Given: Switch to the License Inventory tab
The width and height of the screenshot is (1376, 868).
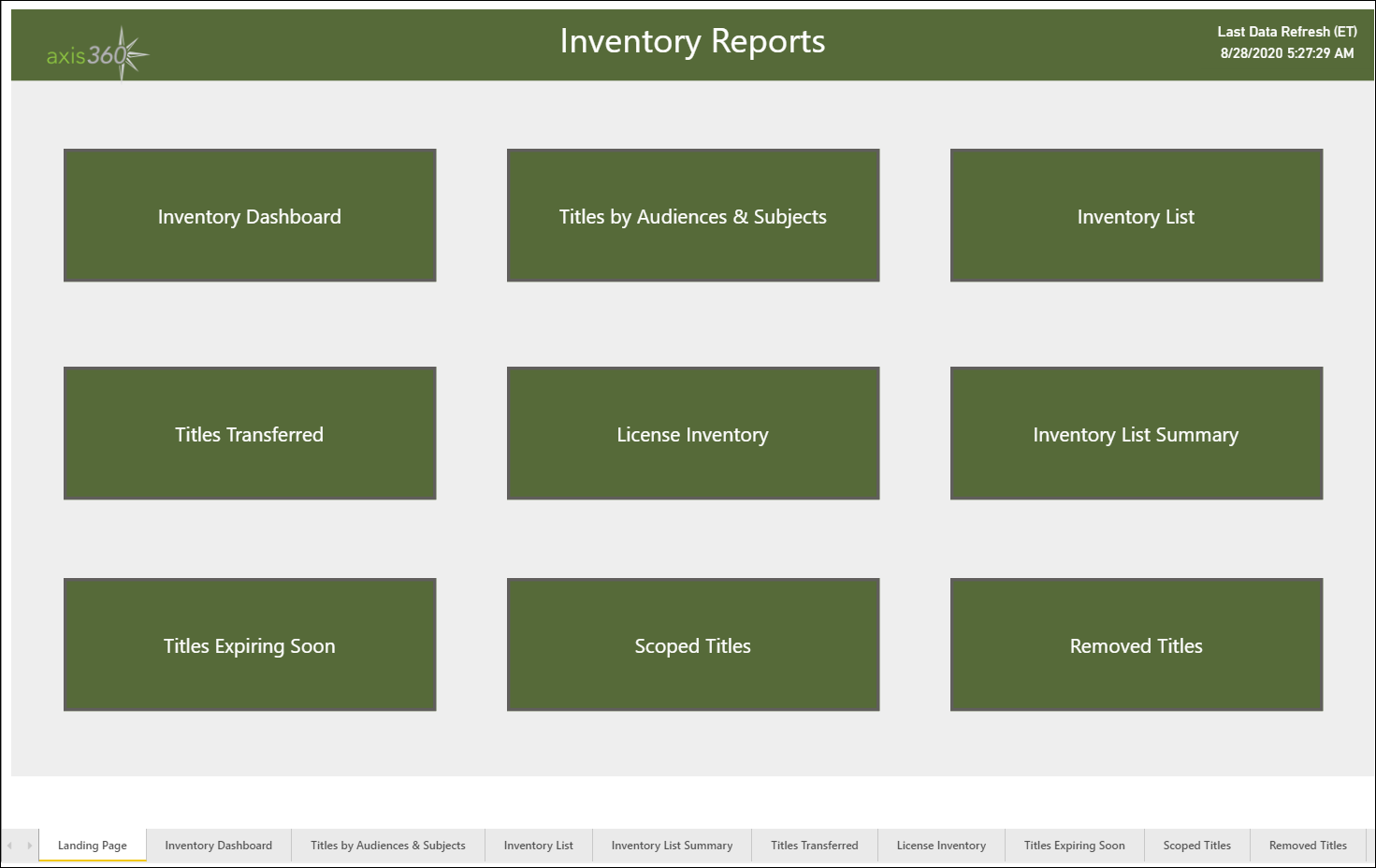Looking at the screenshot, I should point(941,845).
